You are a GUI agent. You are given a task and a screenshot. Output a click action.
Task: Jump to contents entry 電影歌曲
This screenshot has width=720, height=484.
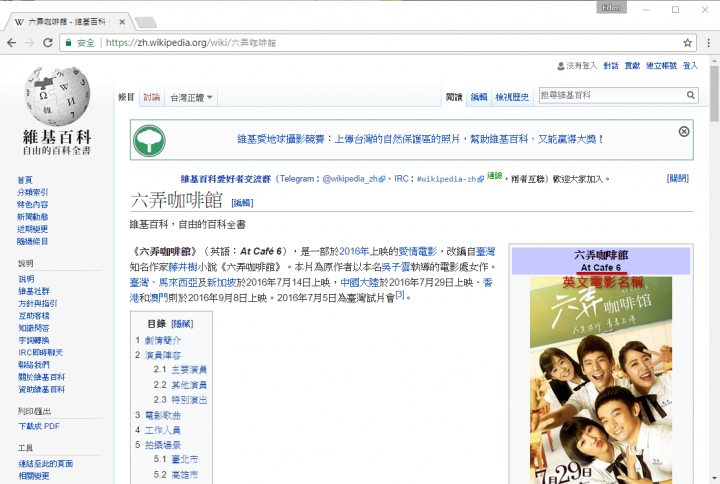(x=163, y=415)
